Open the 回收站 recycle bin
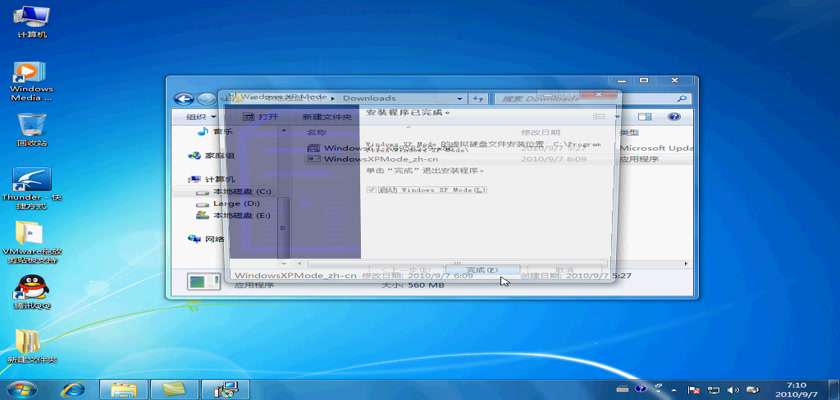Viewport: 840px width, 400px height. click(x=31, y=125)
